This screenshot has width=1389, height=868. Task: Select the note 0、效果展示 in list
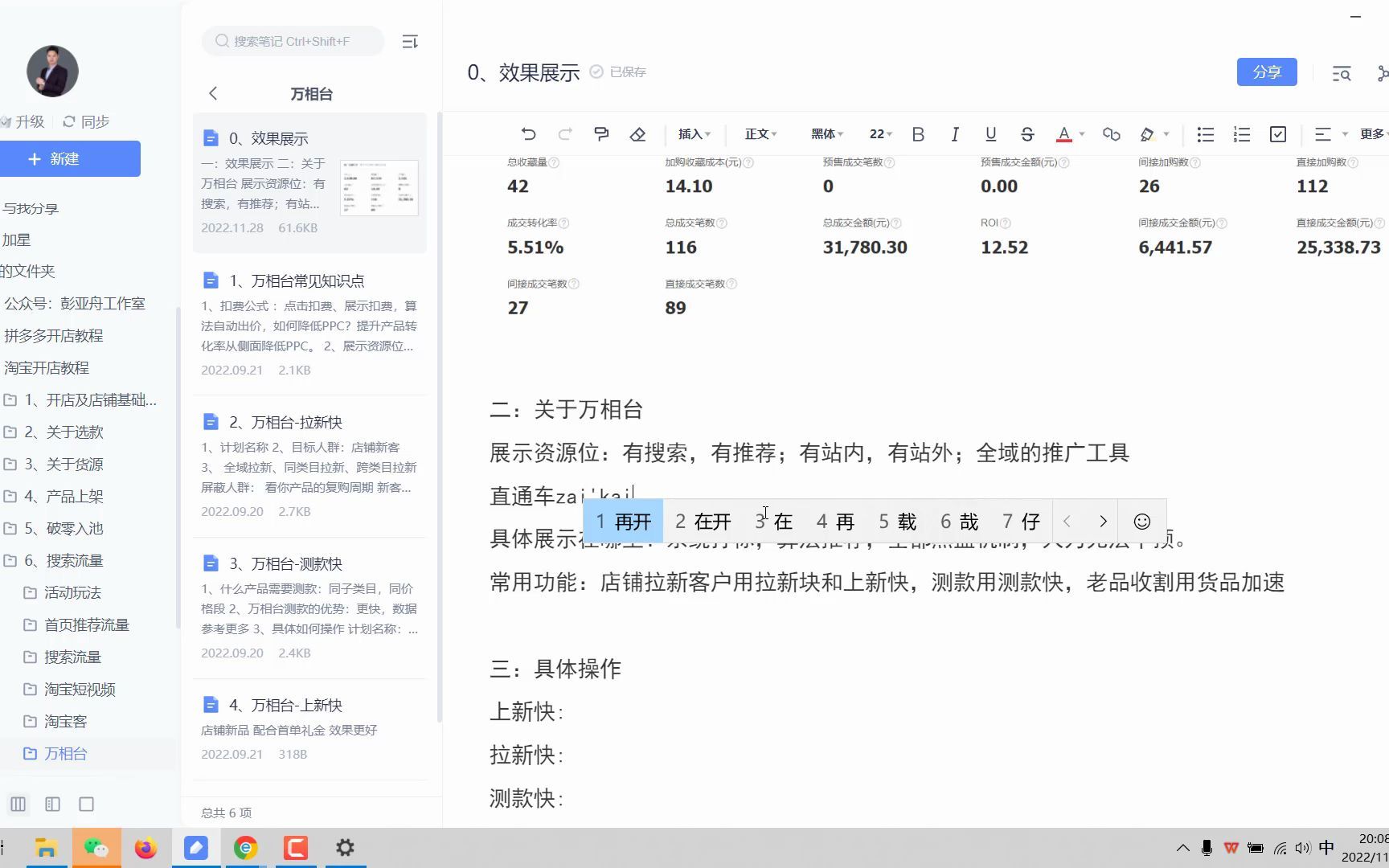(309, 182)
